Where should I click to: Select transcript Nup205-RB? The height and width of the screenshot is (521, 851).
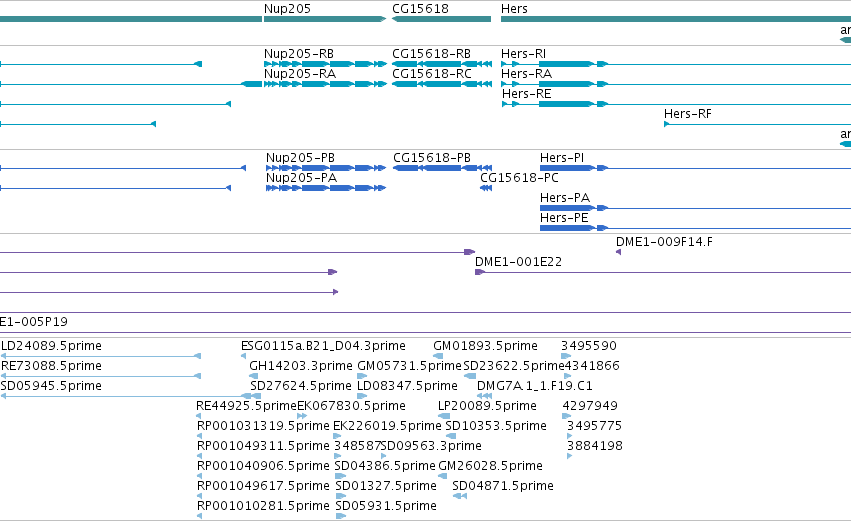click(x=299, y=54)
